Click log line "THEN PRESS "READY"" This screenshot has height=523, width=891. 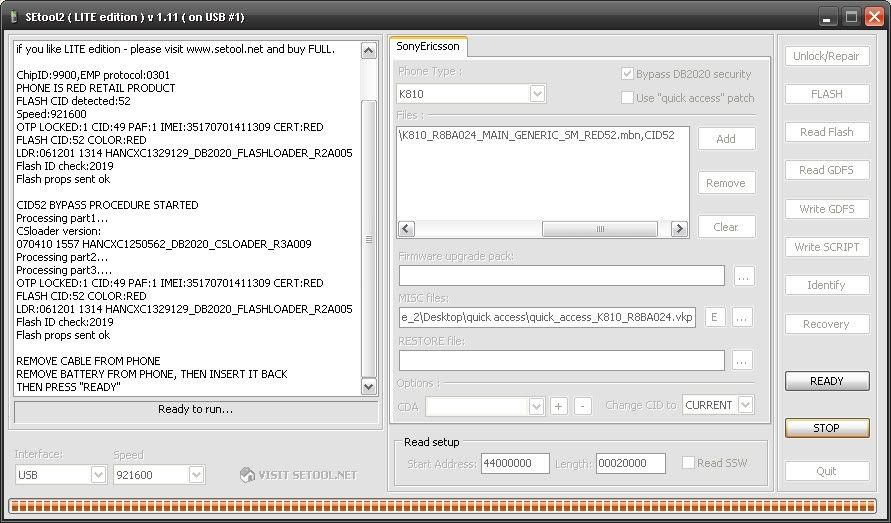(68, 387)
